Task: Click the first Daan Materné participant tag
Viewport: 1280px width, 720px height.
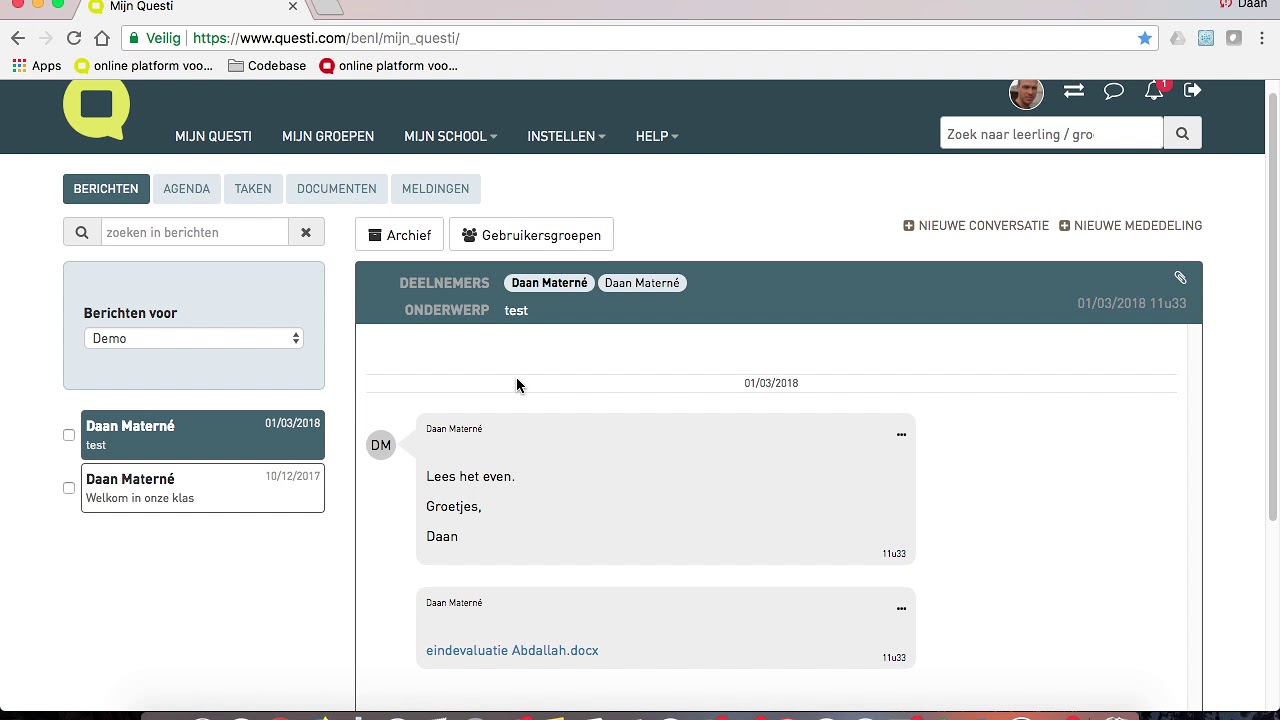Action: coord(549,283)
